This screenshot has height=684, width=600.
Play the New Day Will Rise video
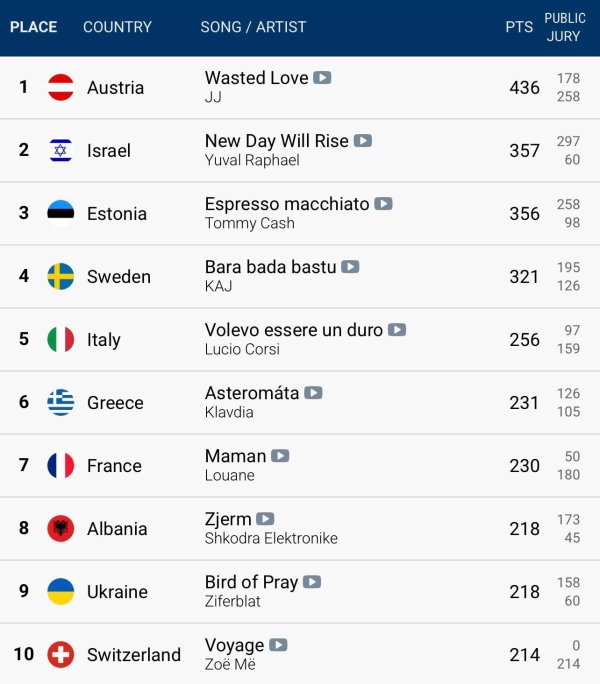(363, 140)
